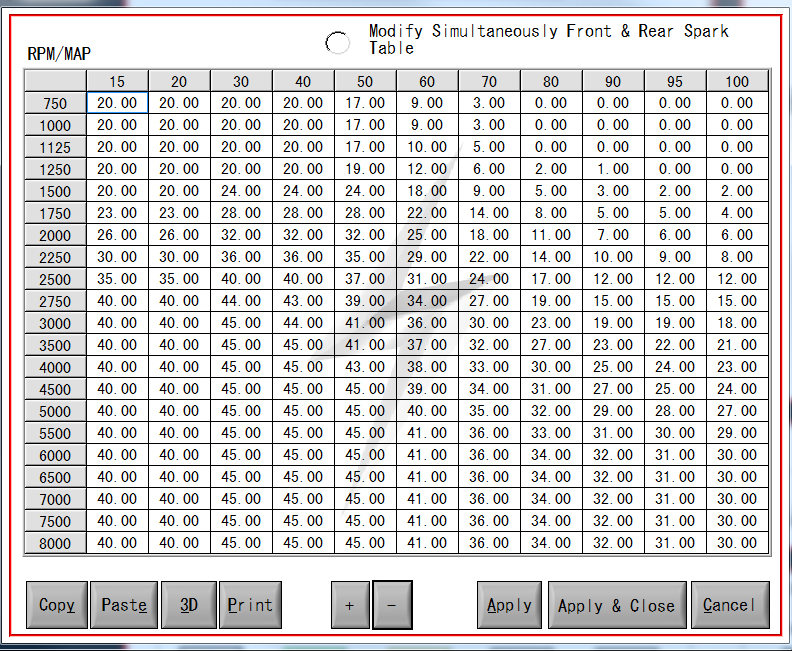Click the cell at 2500 RPM, MAP 60
The image size is (792, 651).
[x=427, y=279]
